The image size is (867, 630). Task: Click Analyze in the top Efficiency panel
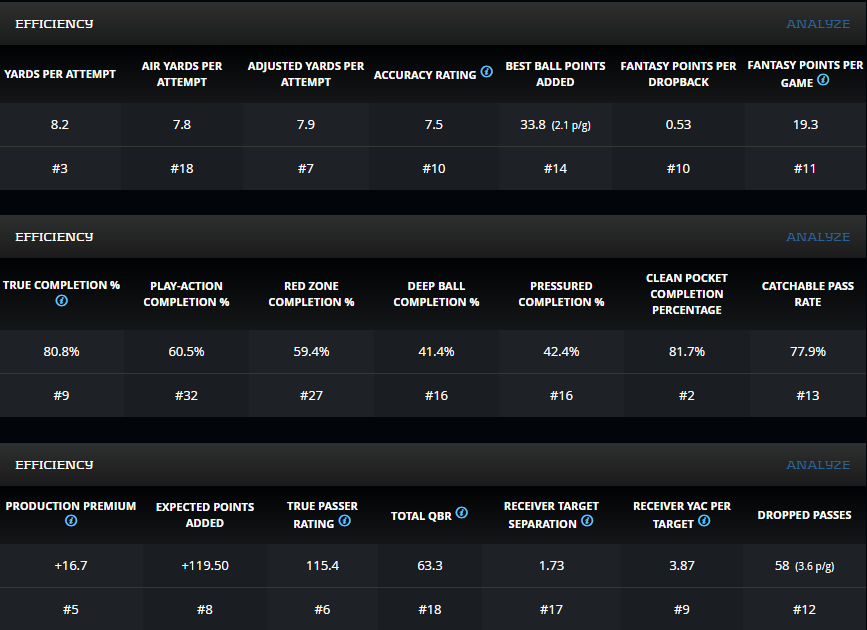(x=818, y=24)
